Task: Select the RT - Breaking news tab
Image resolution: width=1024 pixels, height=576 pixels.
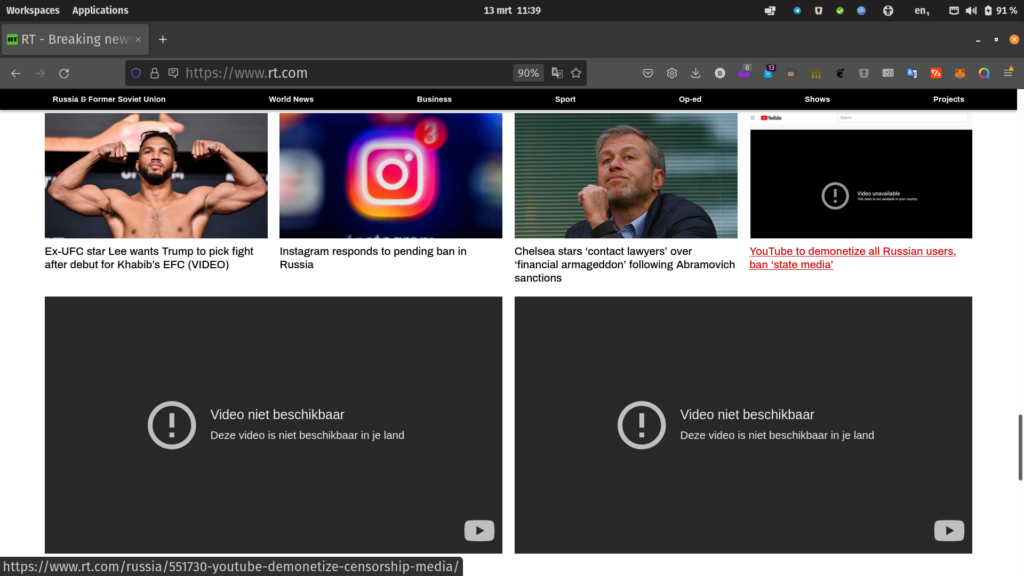Action: [75, 39]
